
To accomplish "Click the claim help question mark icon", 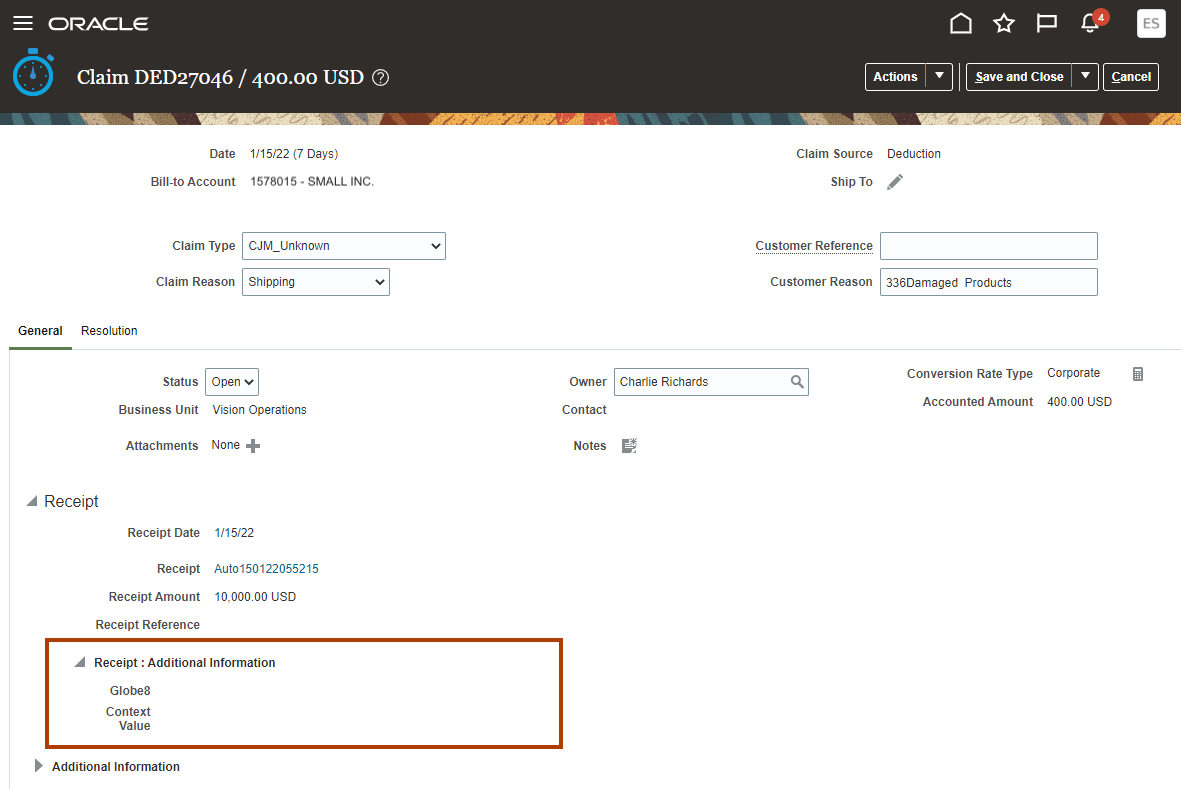I will tap(379, 76).
